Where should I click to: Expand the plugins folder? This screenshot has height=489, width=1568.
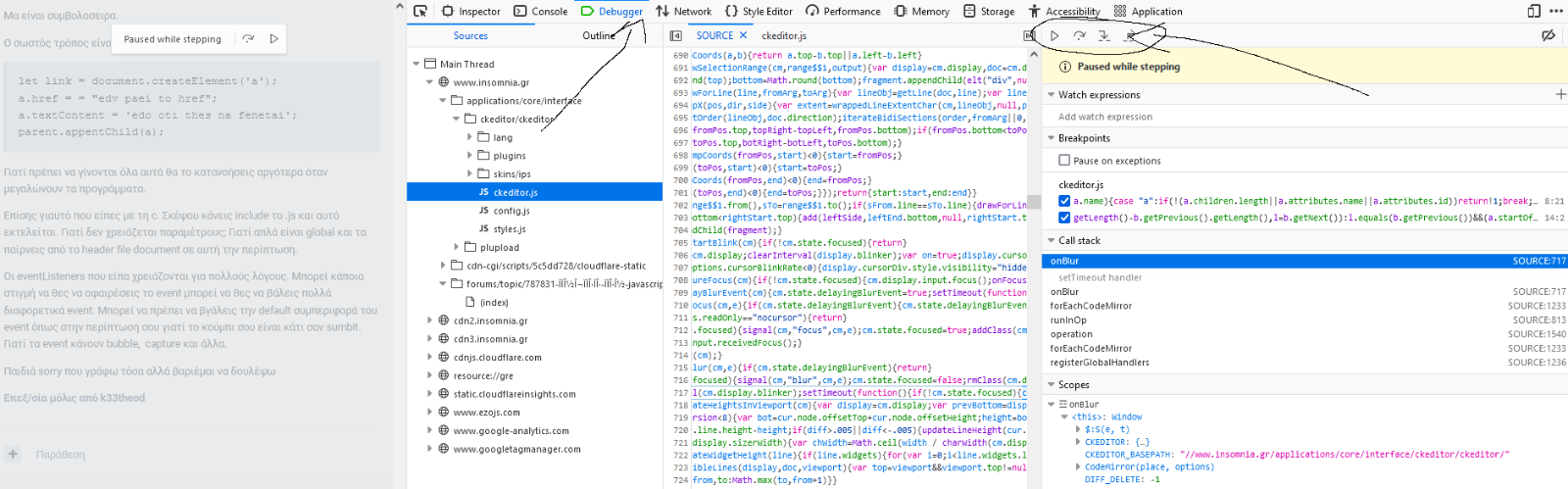(469, 156)
